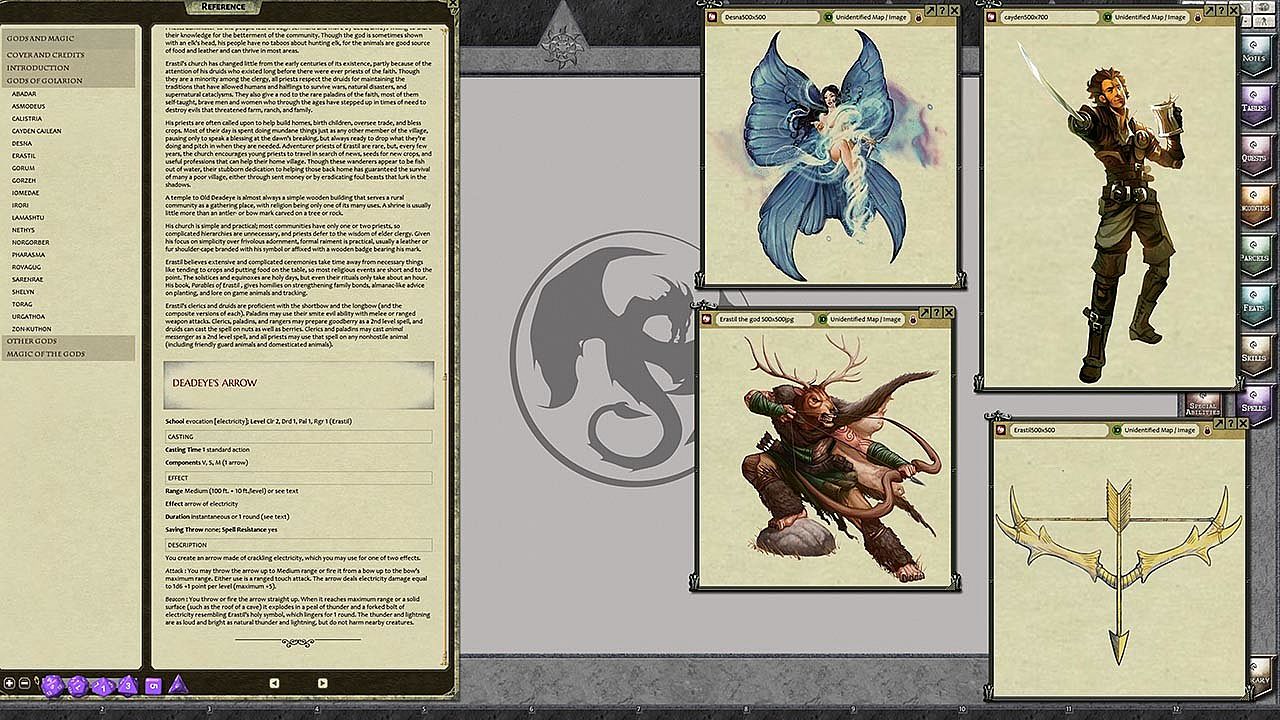This screenshot has width=1280, height=720.
Task: Open the Asmodeus entry in reference list
Action: point(29,106)
